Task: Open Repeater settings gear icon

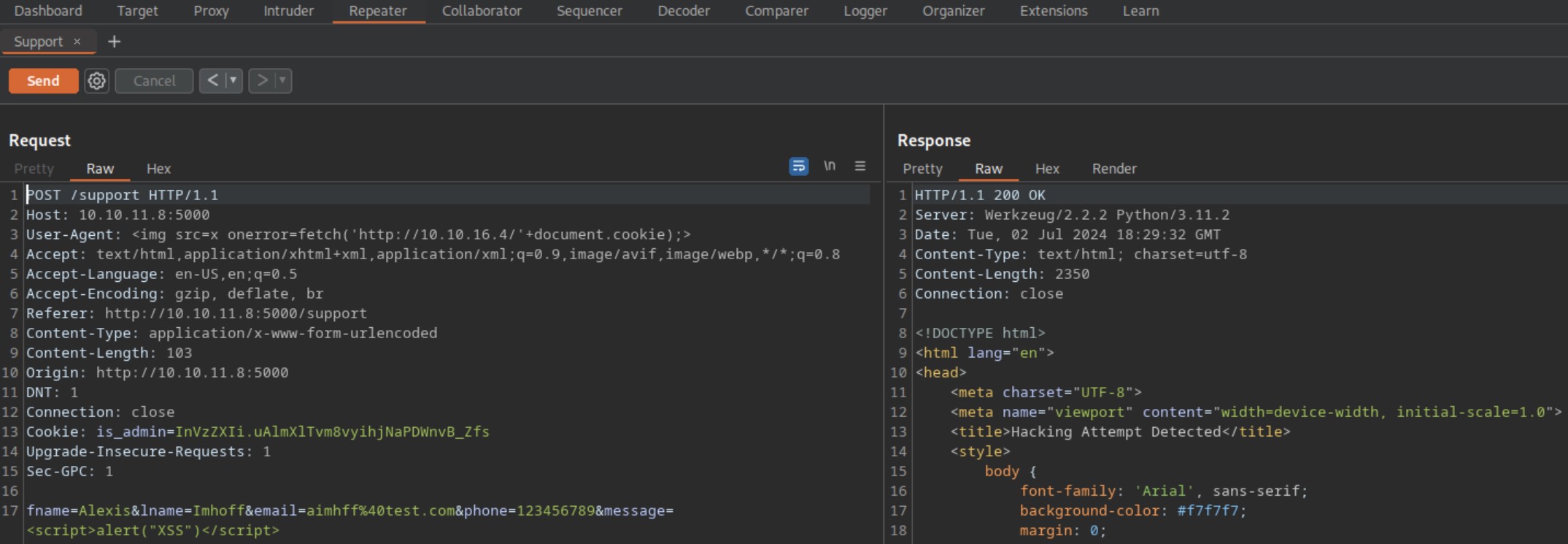Action: [x=96, y=81]
